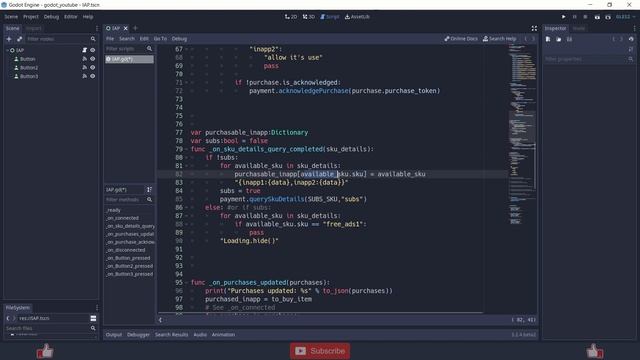The image size is (640, 360).
Task: Select the Button node in scene tree
Action: point(27,59)
